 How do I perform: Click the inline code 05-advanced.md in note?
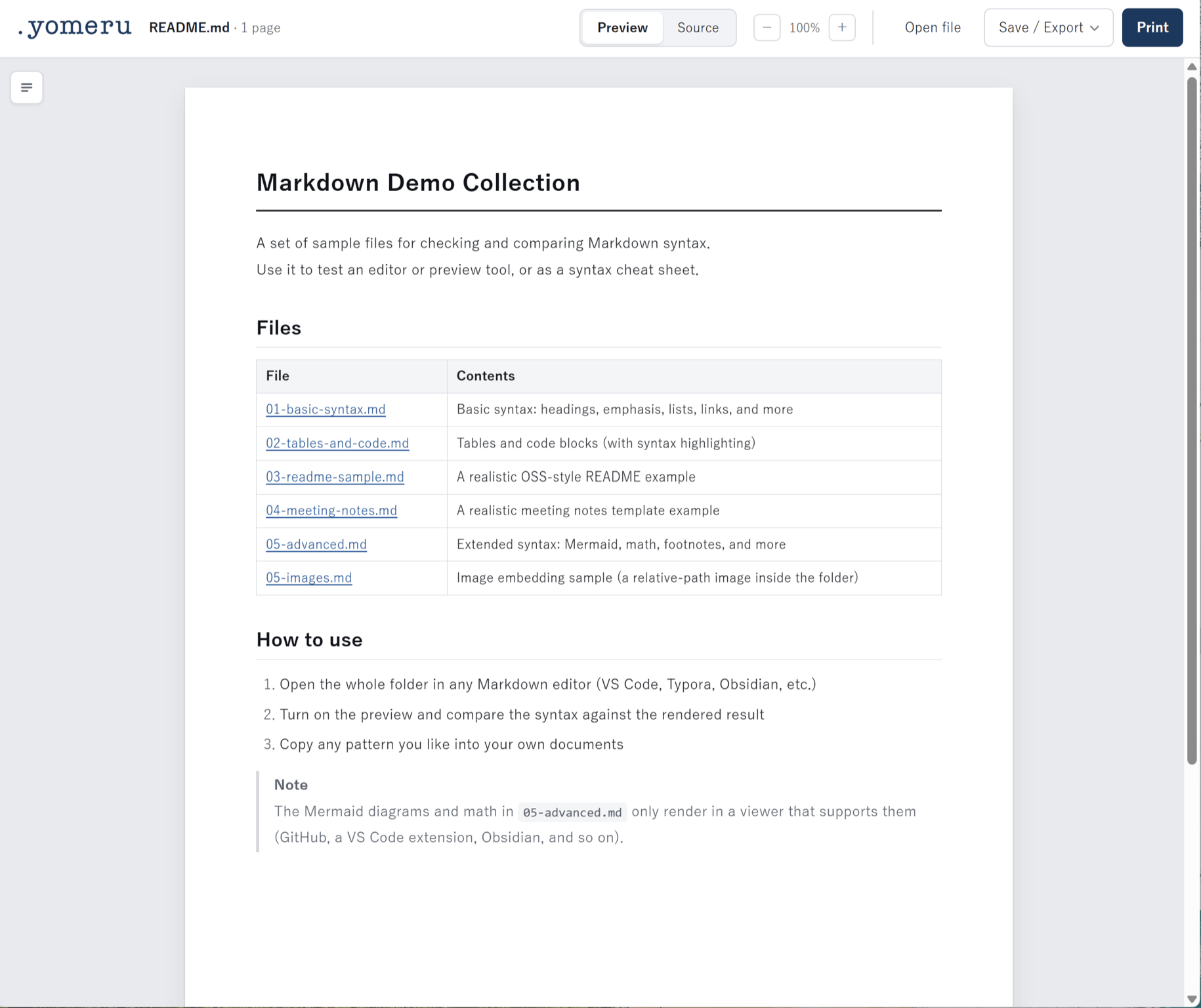click(x=572, y=812)
